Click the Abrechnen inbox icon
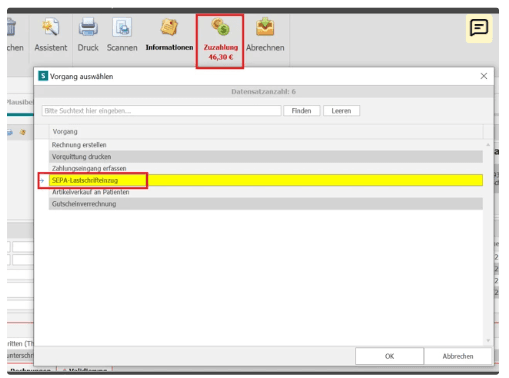This screenshot has height=378, width=509. point(265,27)
